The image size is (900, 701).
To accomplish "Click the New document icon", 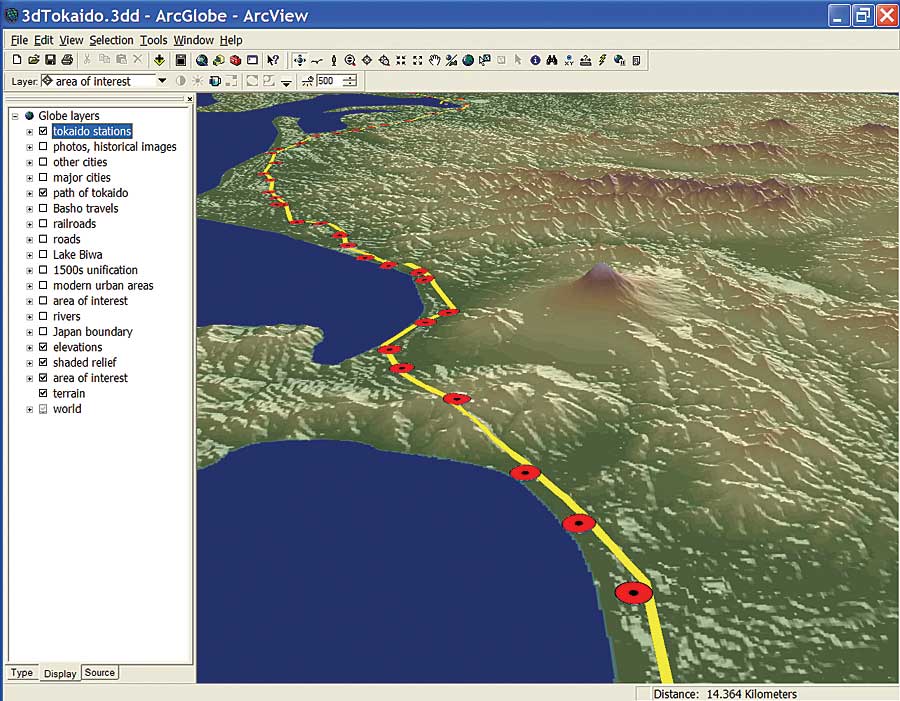I will 17,60.
